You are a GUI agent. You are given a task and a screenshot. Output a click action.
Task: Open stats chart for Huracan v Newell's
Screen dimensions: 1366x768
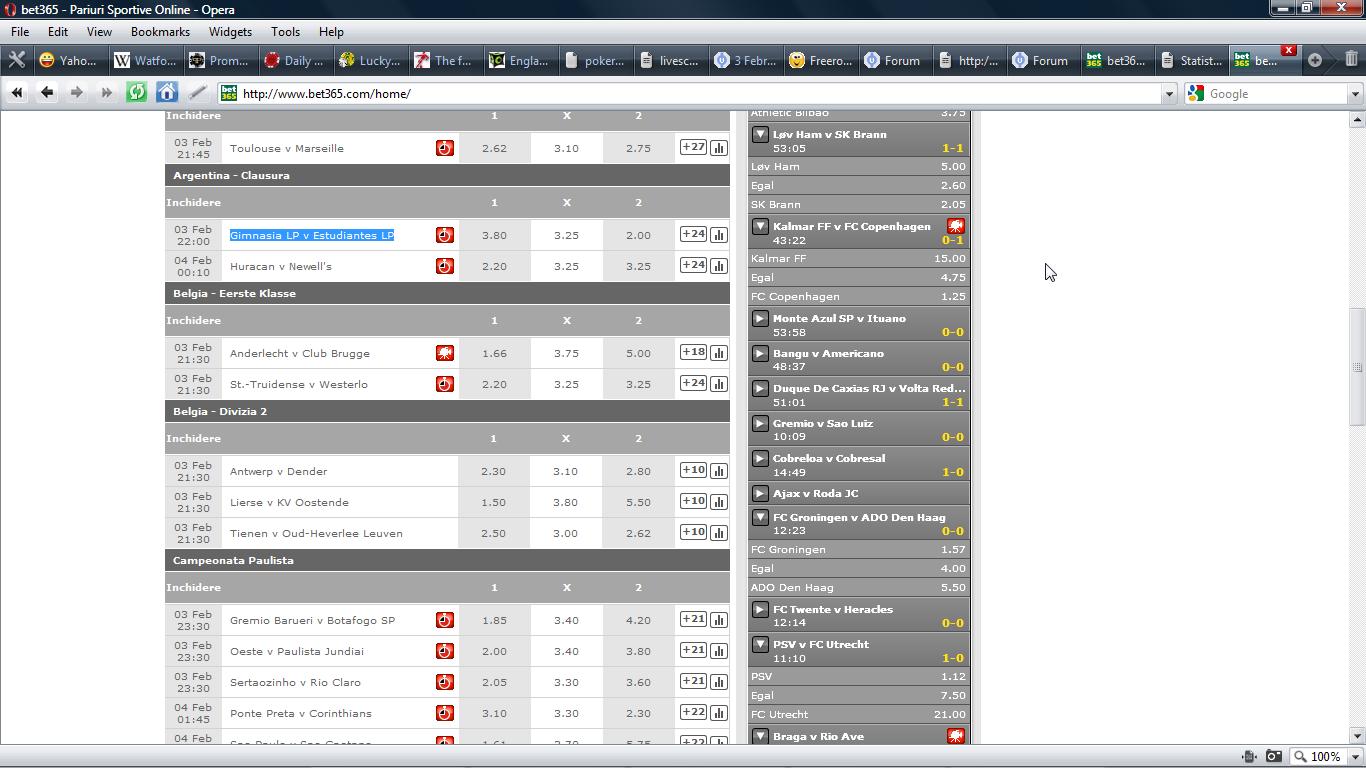pyautogui.click(x=719, y=266)
